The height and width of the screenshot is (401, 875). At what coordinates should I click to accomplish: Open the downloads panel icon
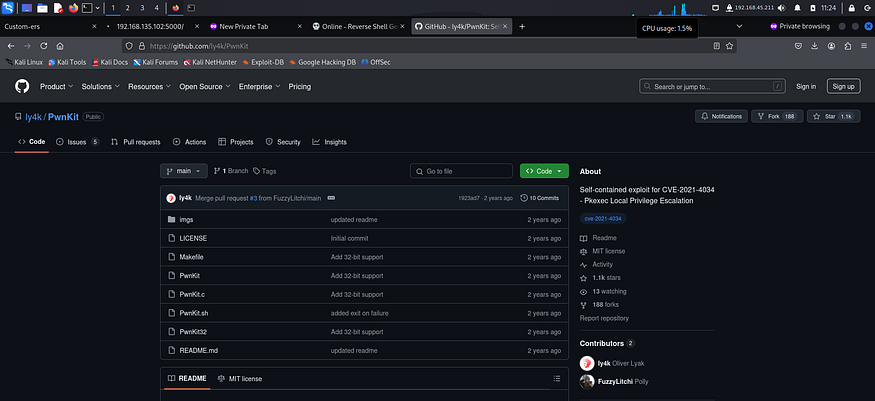[x=815, y=46]
